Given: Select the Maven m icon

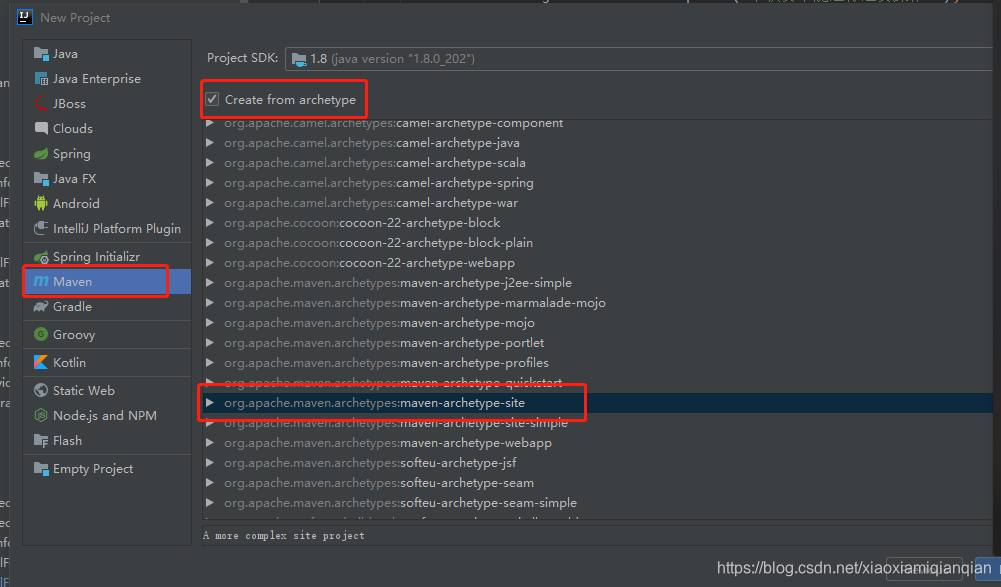Looking at the screenshot, I should (x=41, y=282).
